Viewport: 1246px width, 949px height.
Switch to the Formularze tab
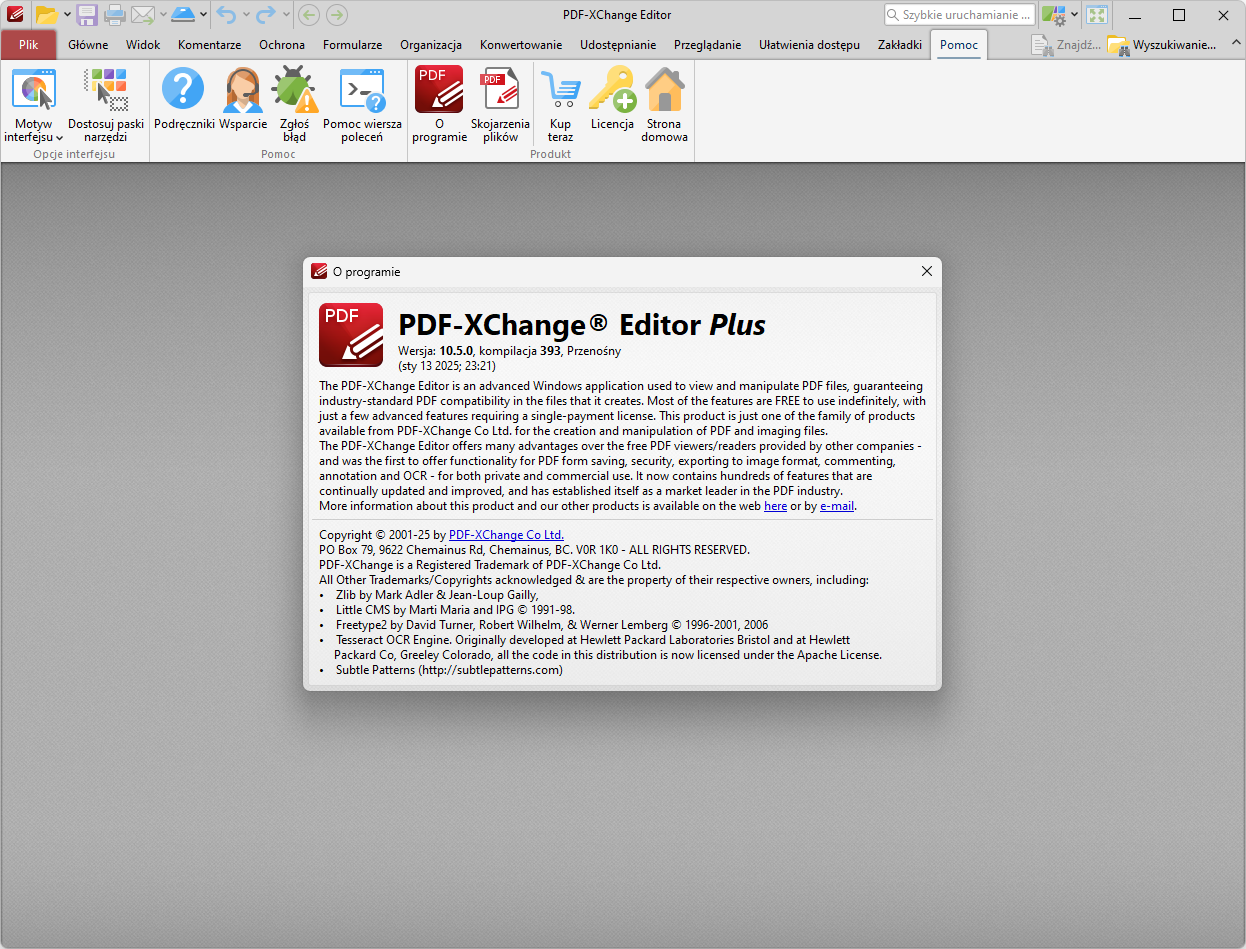(x=352, y=45)
